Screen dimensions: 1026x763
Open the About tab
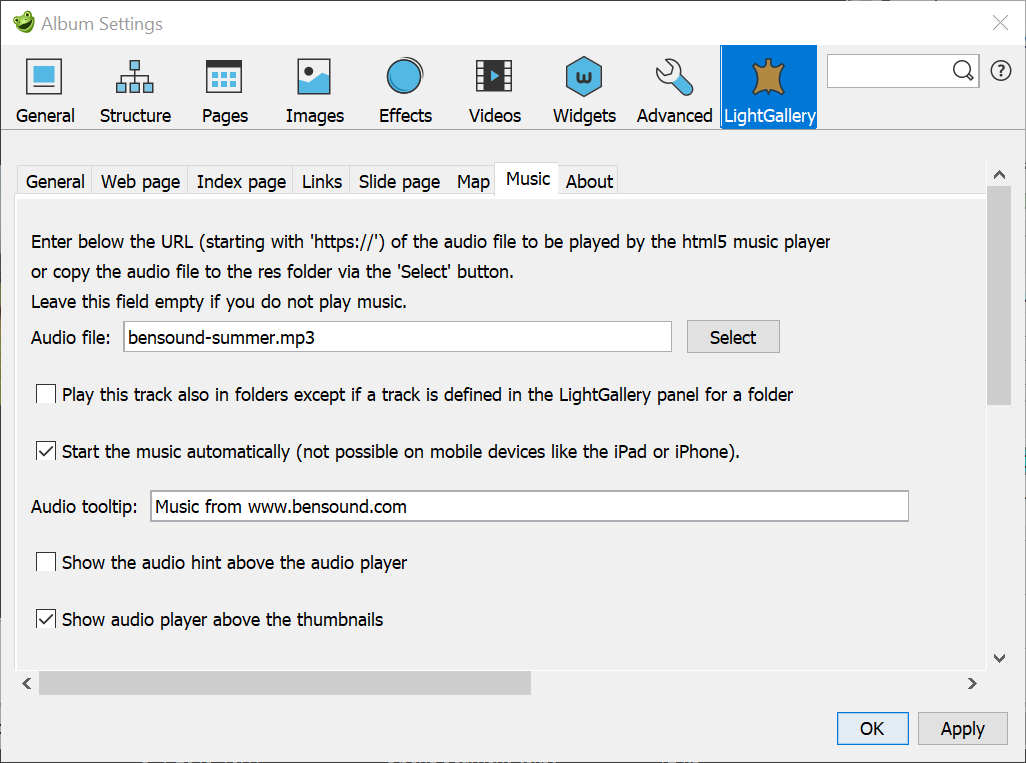[588, 181]
